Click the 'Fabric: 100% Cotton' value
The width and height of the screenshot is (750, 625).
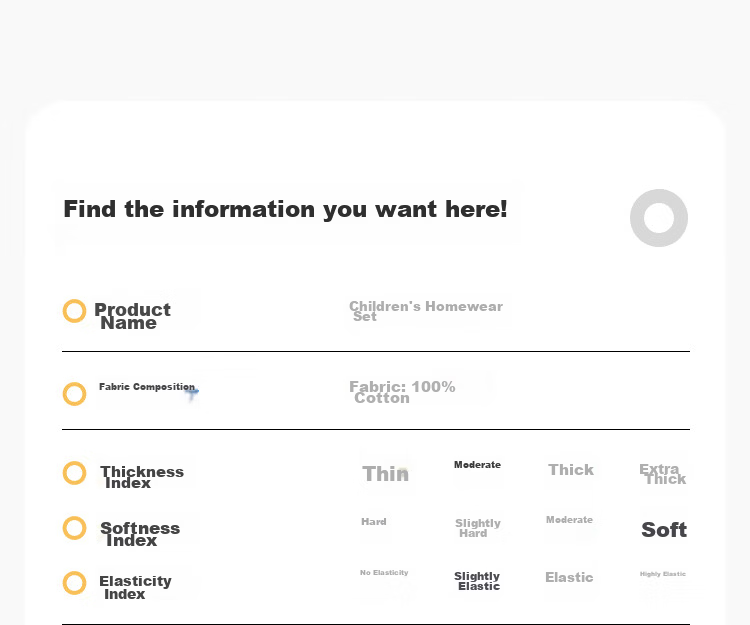pos(402,392)
